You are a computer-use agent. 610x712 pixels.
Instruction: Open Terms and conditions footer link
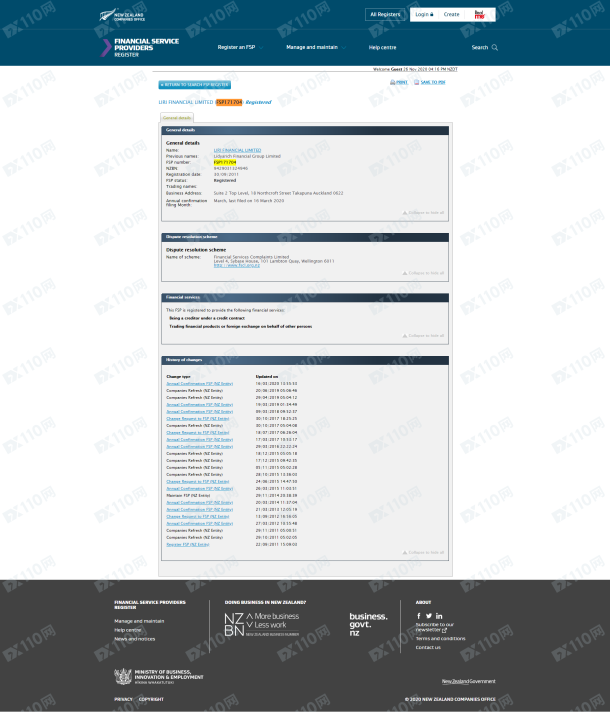[440, 638]
